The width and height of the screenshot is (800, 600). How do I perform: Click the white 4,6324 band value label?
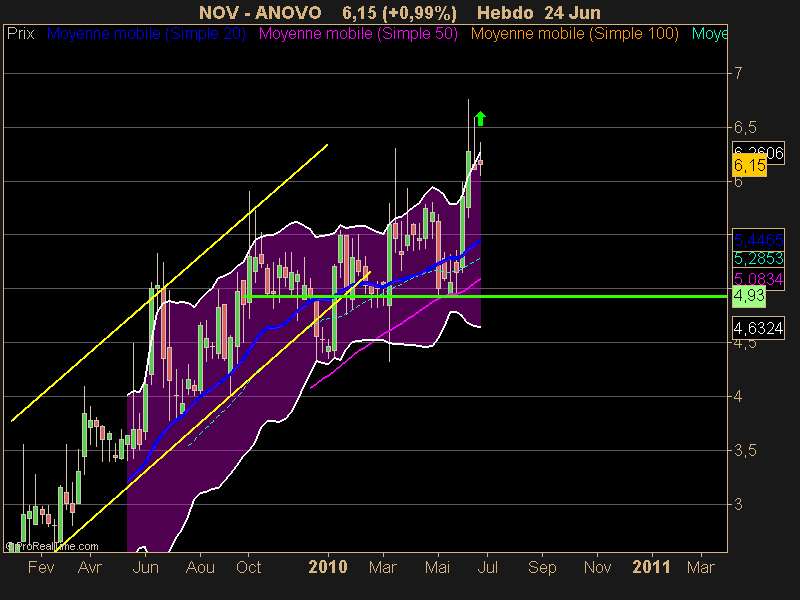pyautogui.click(x=758, y=328)
